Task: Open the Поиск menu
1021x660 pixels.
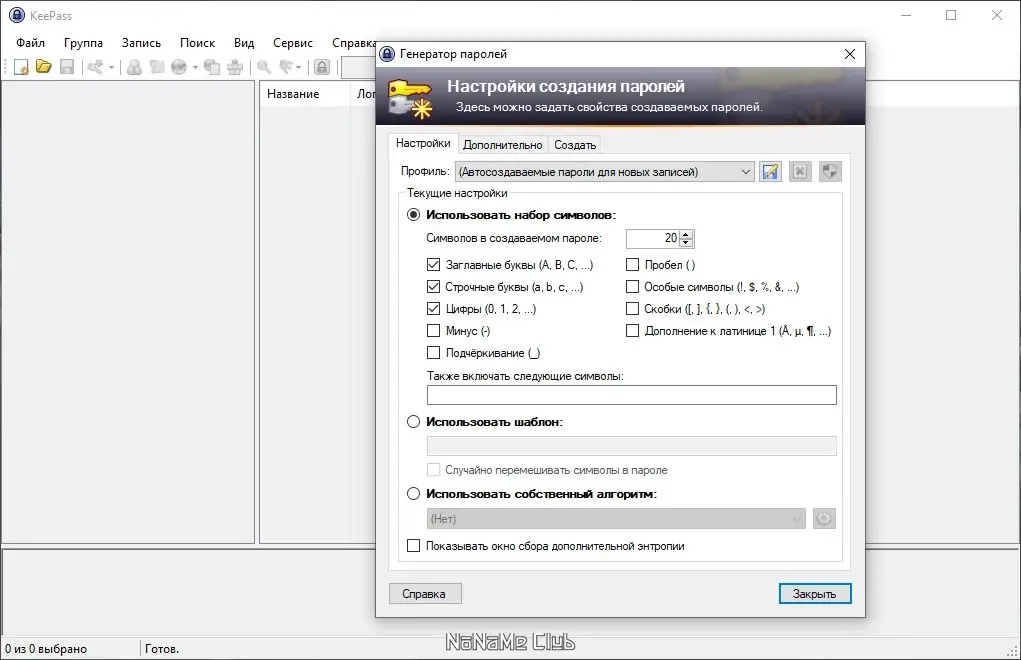Action: point(197,43)
